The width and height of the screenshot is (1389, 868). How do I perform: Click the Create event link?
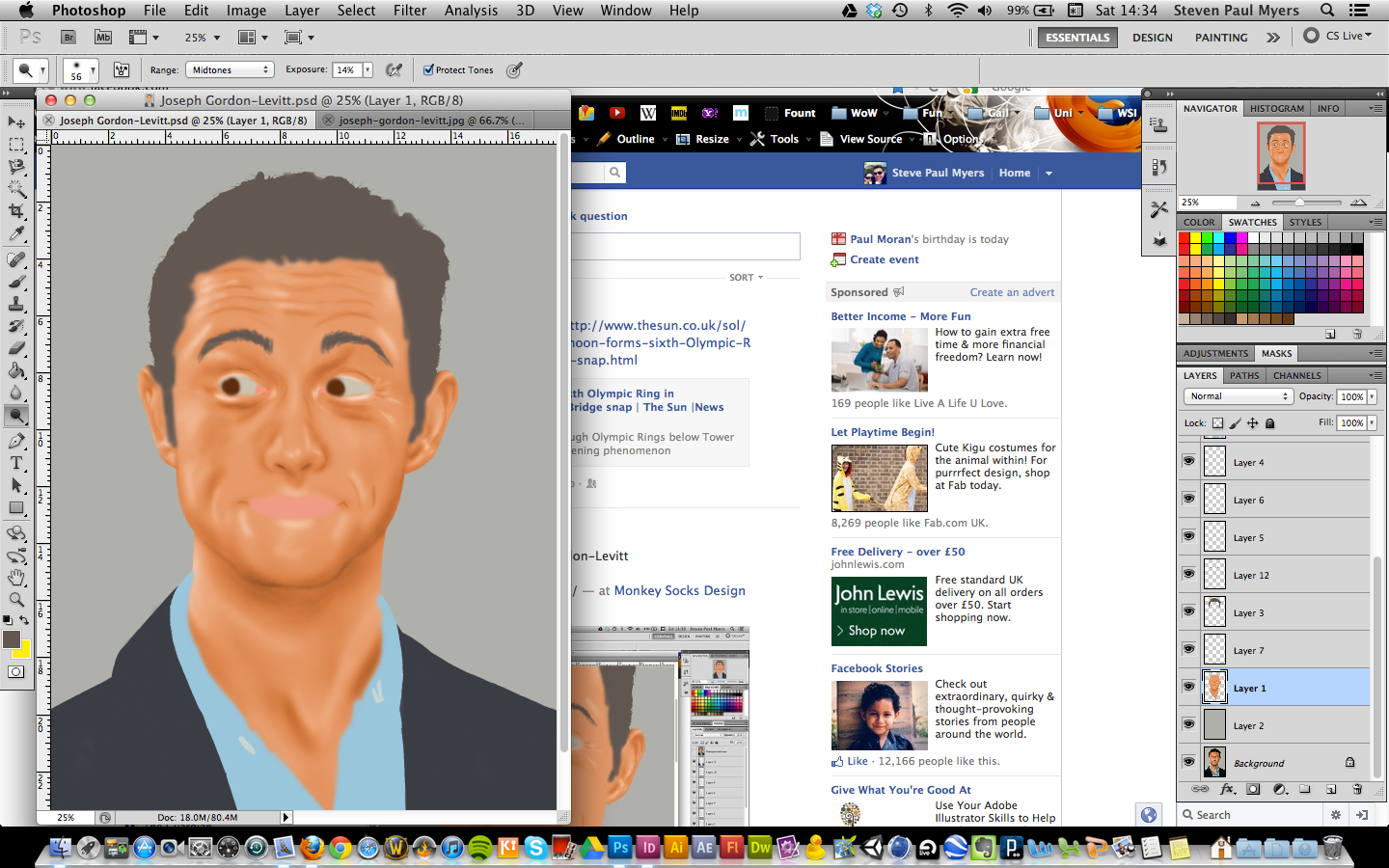[x=885, y=259]
